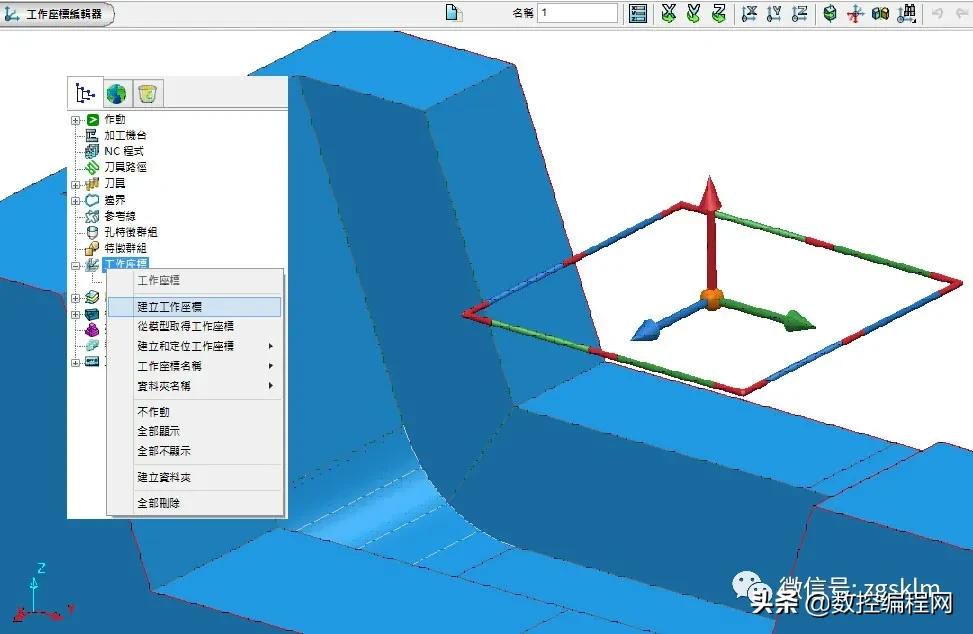The image size is (973, 634).
Task: Open 資料夾名稱 submenu
Action: pyautogui.click(x=195, y=386)
